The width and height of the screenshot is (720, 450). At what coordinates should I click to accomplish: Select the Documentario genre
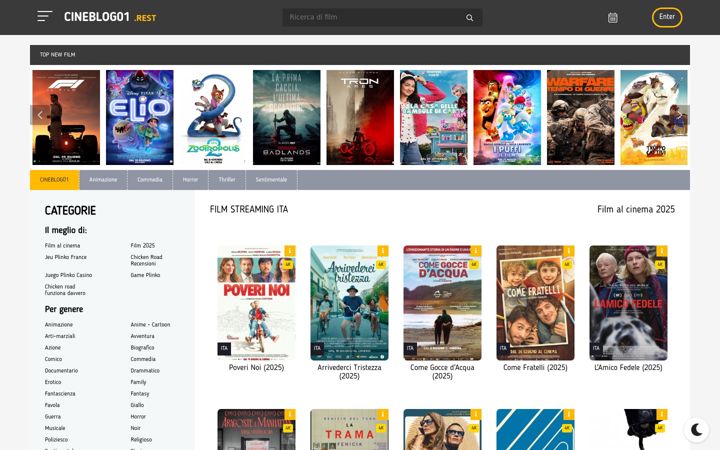coord(62,371)
